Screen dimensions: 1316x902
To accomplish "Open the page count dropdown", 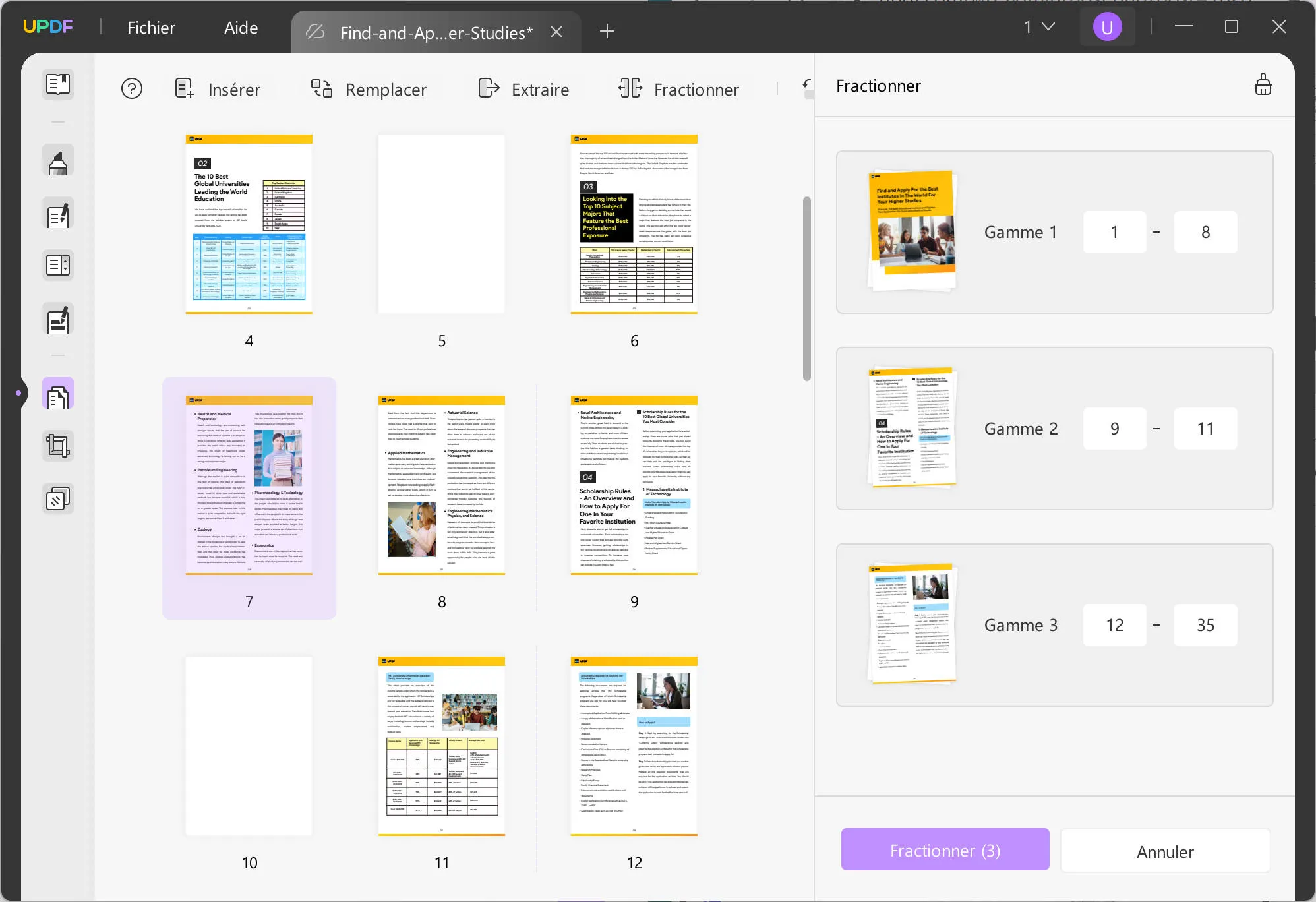I will [1038, 27].
